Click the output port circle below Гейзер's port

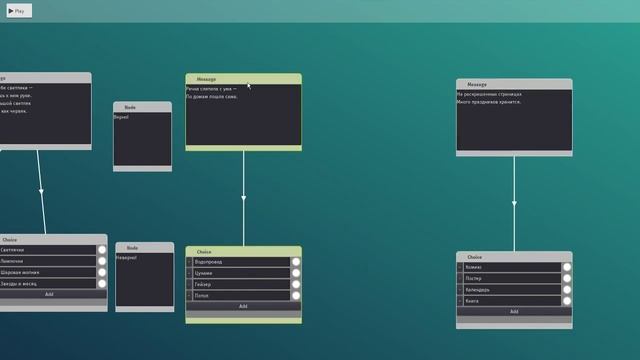[x=296, y=296]
